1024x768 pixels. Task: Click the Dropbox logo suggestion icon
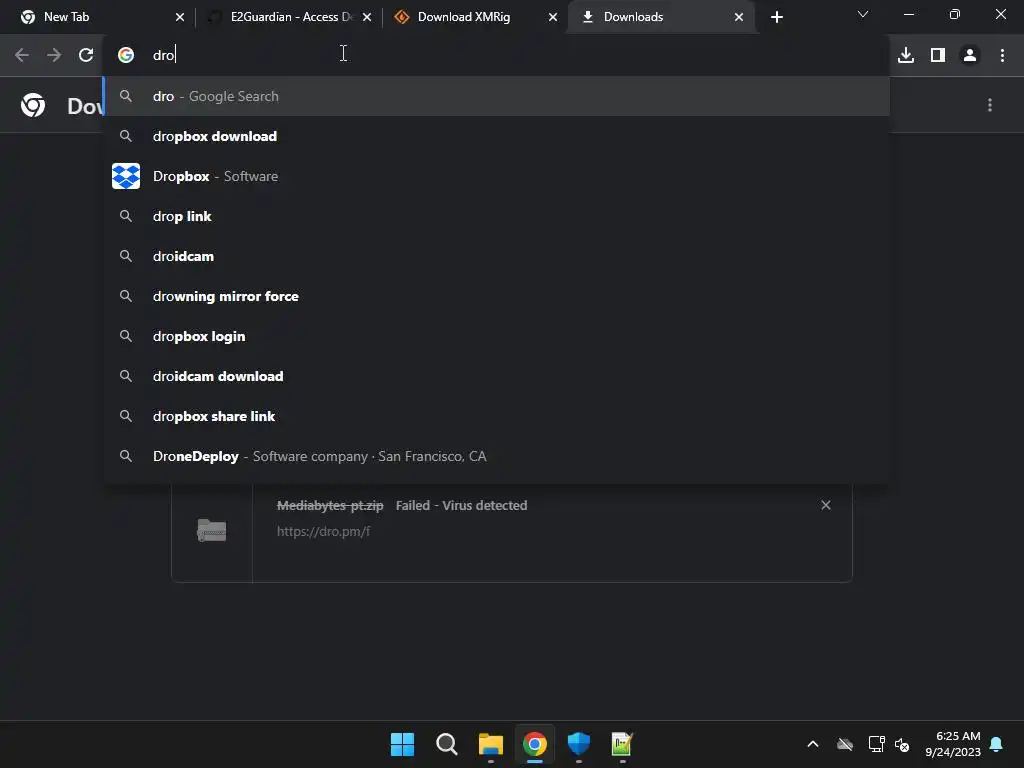coord(126,176)
